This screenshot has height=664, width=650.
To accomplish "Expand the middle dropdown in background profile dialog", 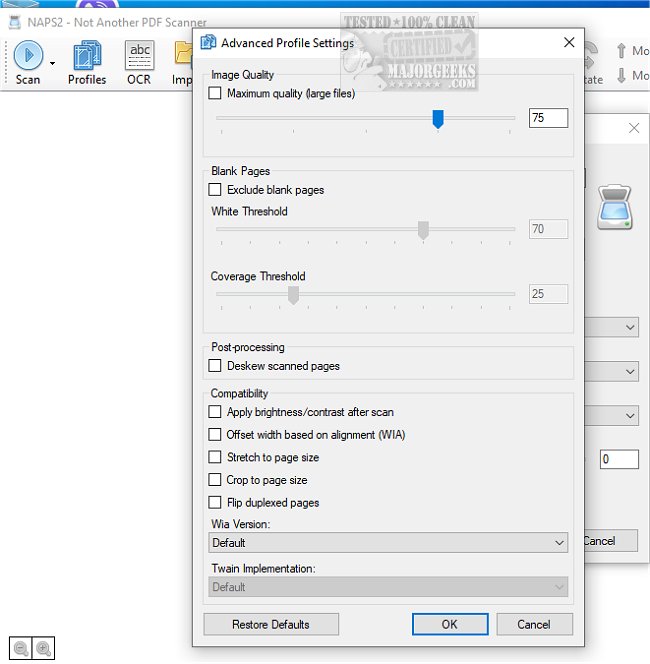I will pyautogui.click(x=630, y=371).
